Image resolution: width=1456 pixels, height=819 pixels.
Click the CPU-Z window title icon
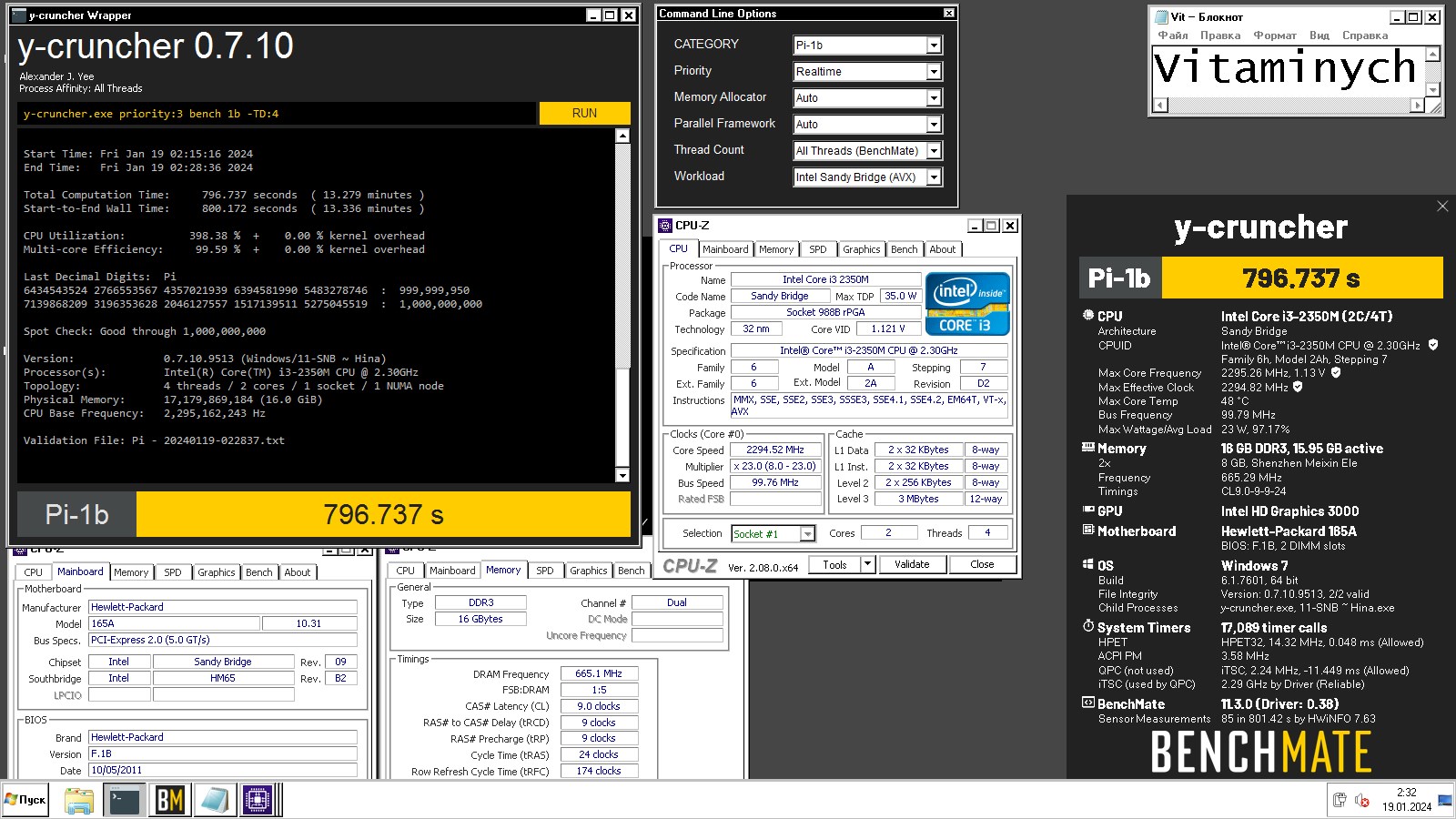pos(665,225)
